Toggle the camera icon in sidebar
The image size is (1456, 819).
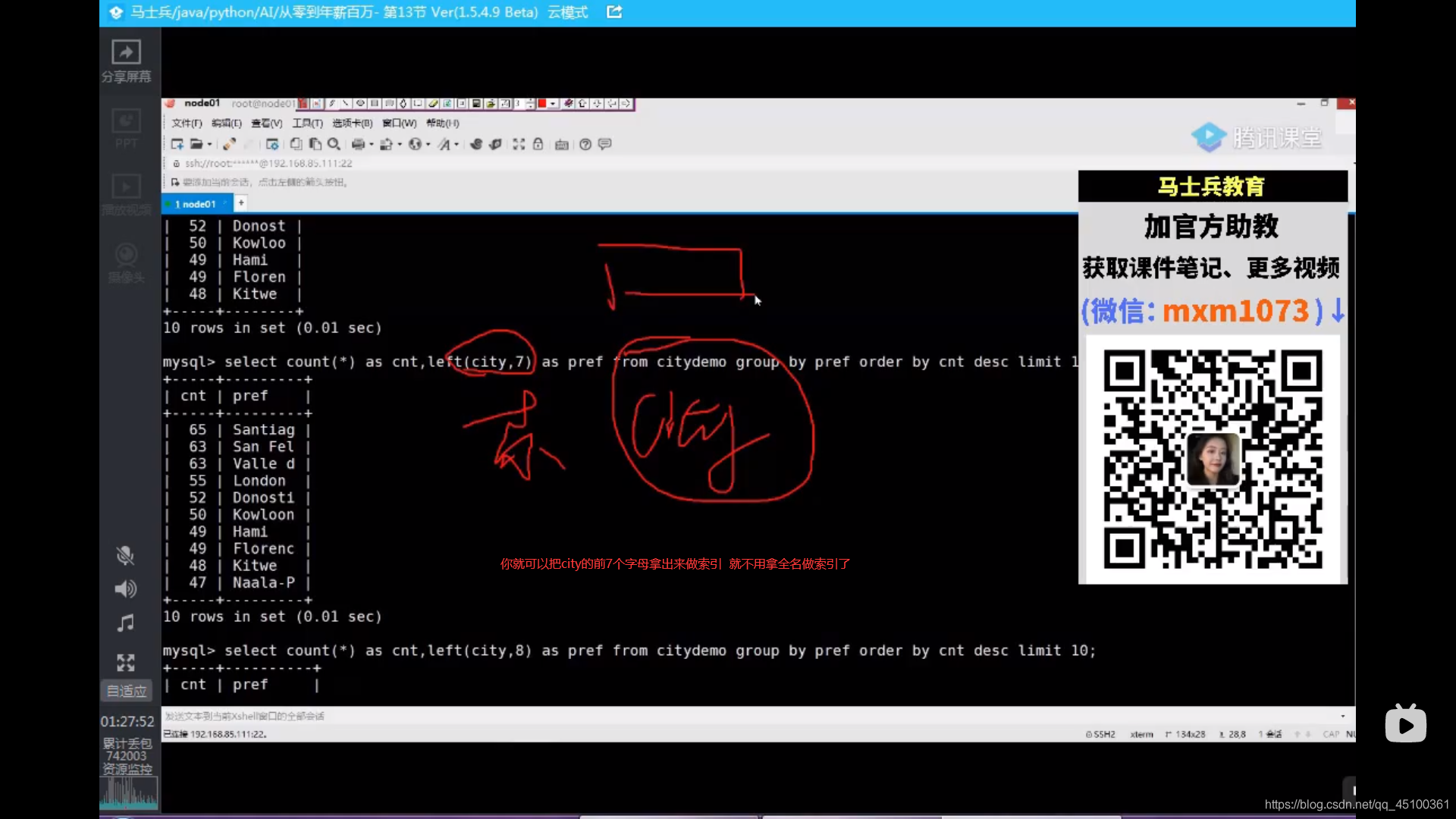126,254
